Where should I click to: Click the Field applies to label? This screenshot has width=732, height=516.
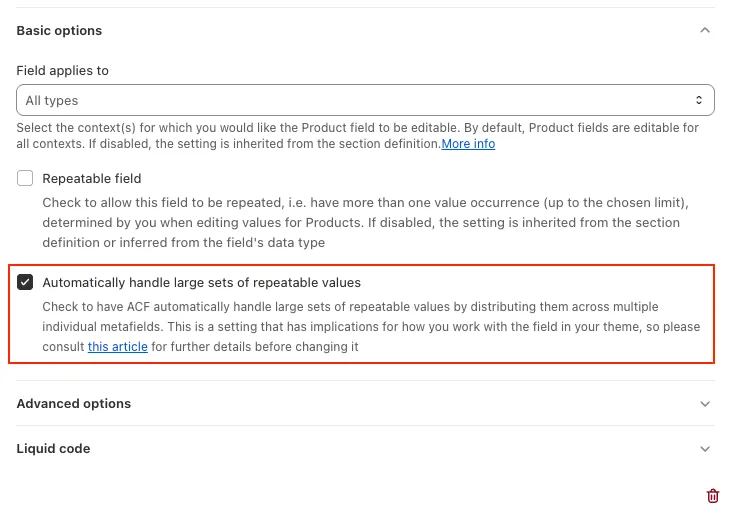pyautogui.click(x=63, y=71)
